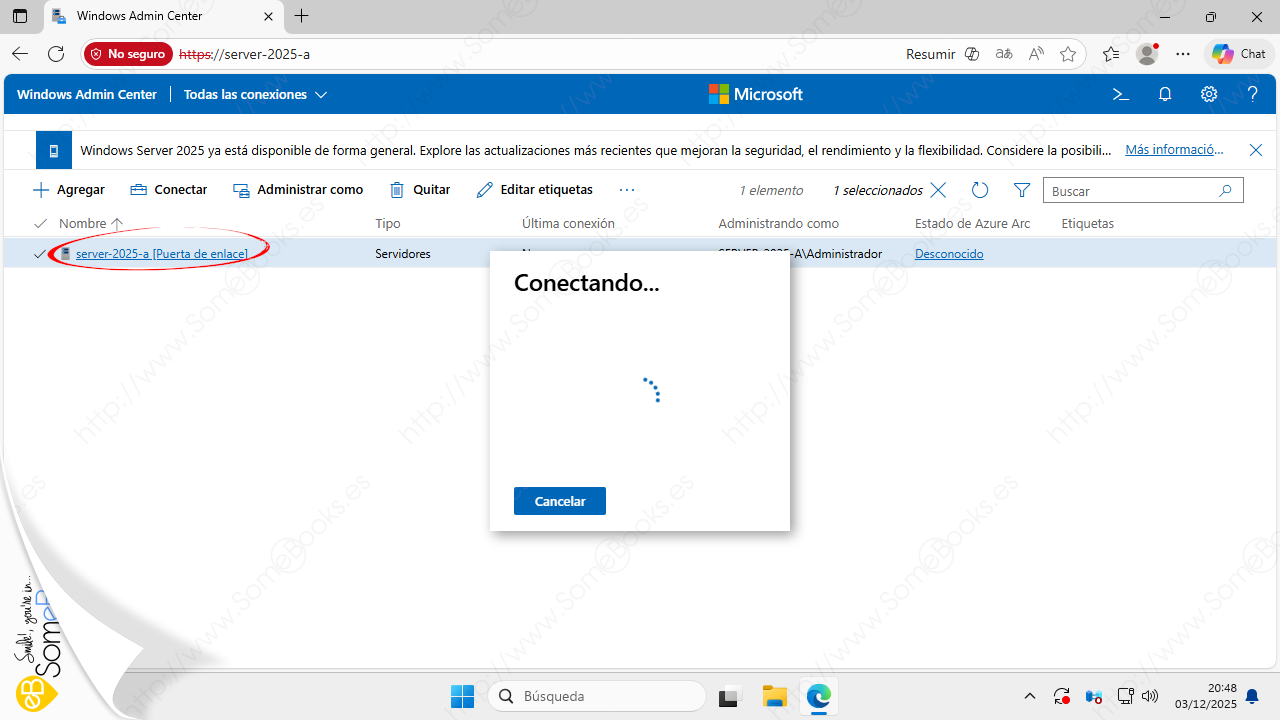Open the more actions ellipsis menu
Image resolution: width=1280 pixels, height=720 pixels.
[627, 190]
